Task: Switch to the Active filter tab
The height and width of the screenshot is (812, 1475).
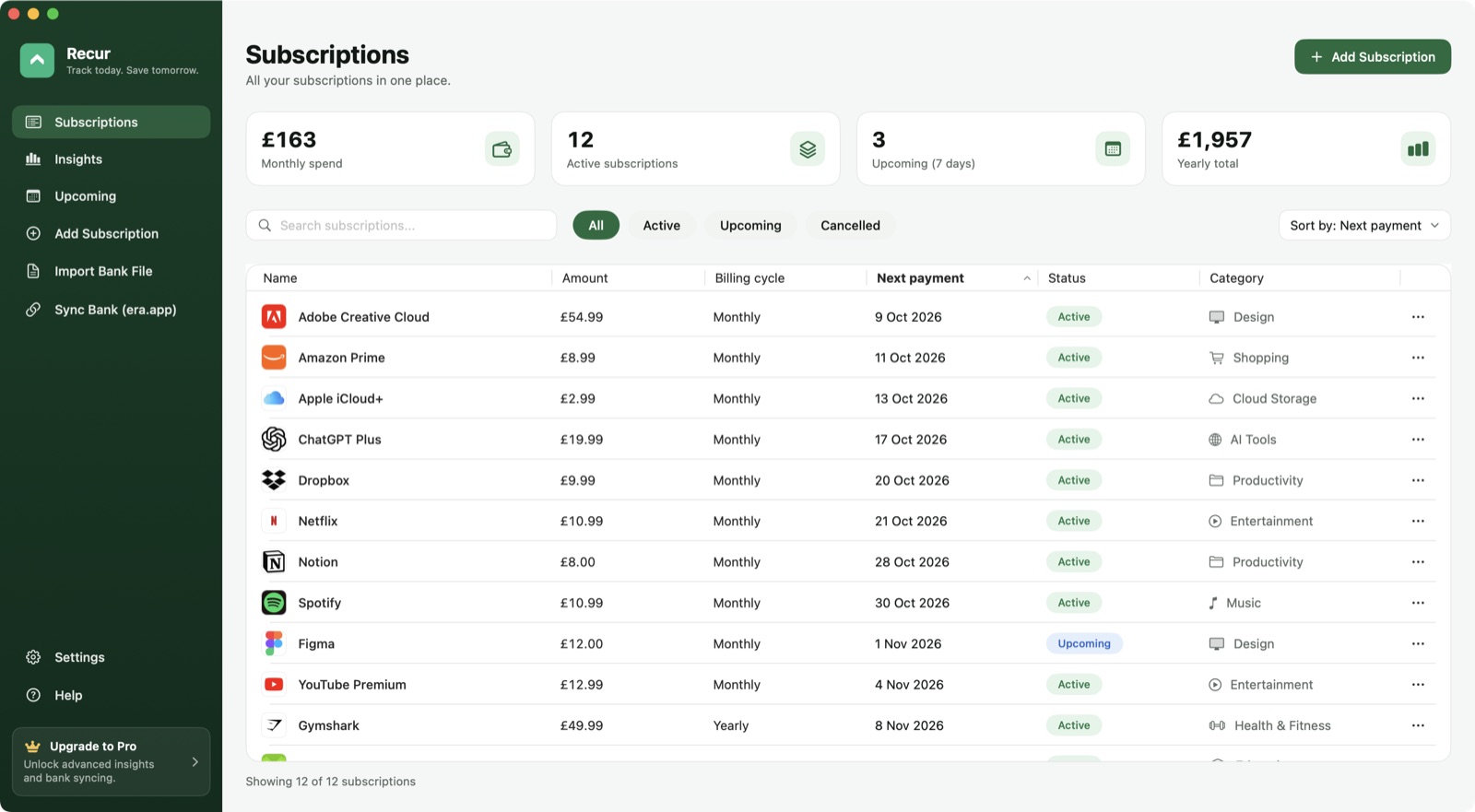Action: point(661,226)
